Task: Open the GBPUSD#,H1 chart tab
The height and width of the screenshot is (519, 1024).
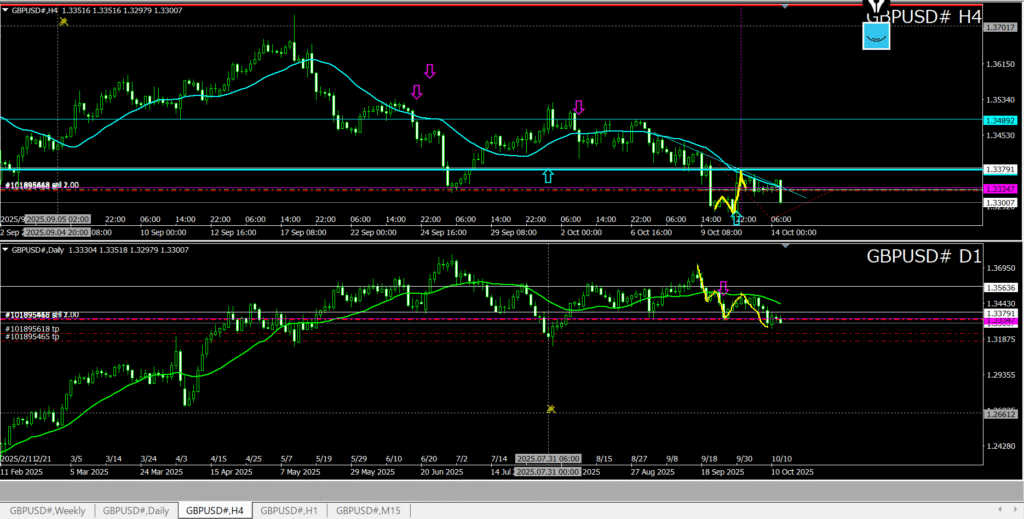Action: [x=290, y=511]
